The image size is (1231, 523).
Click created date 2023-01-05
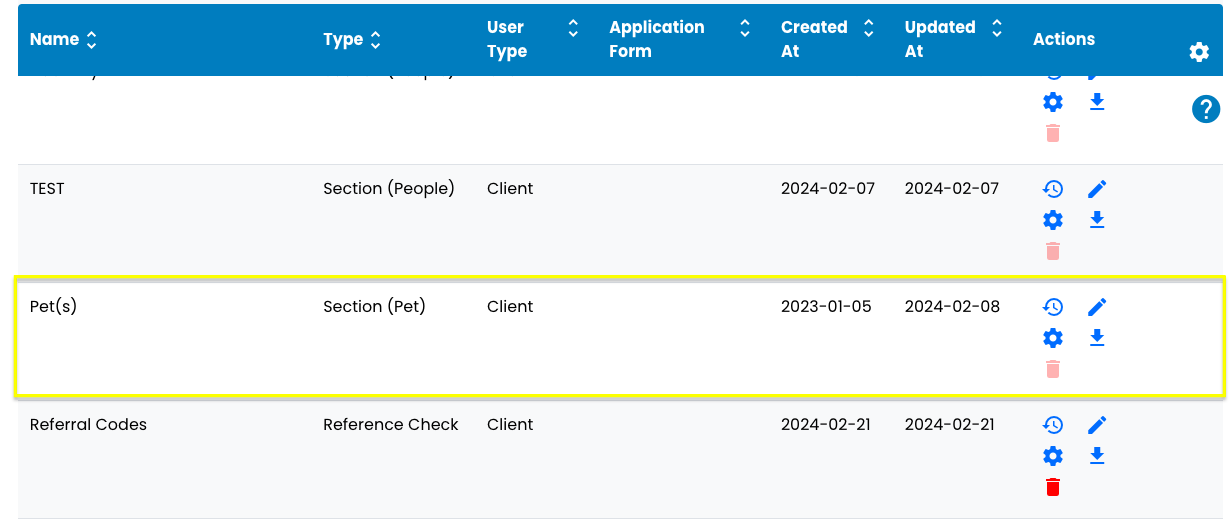coord(826,306)
